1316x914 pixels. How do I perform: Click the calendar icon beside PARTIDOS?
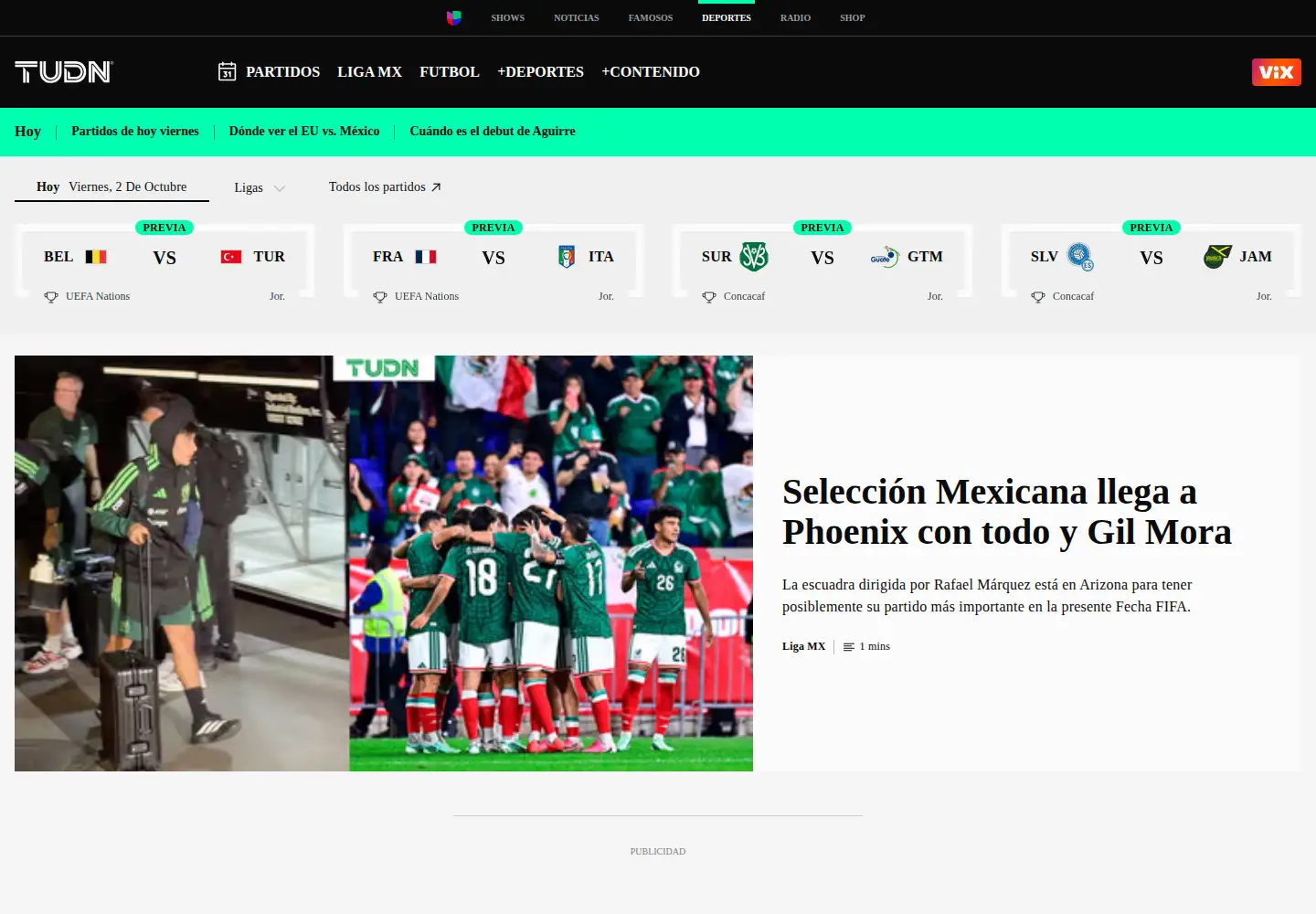(x=228, y=71)
